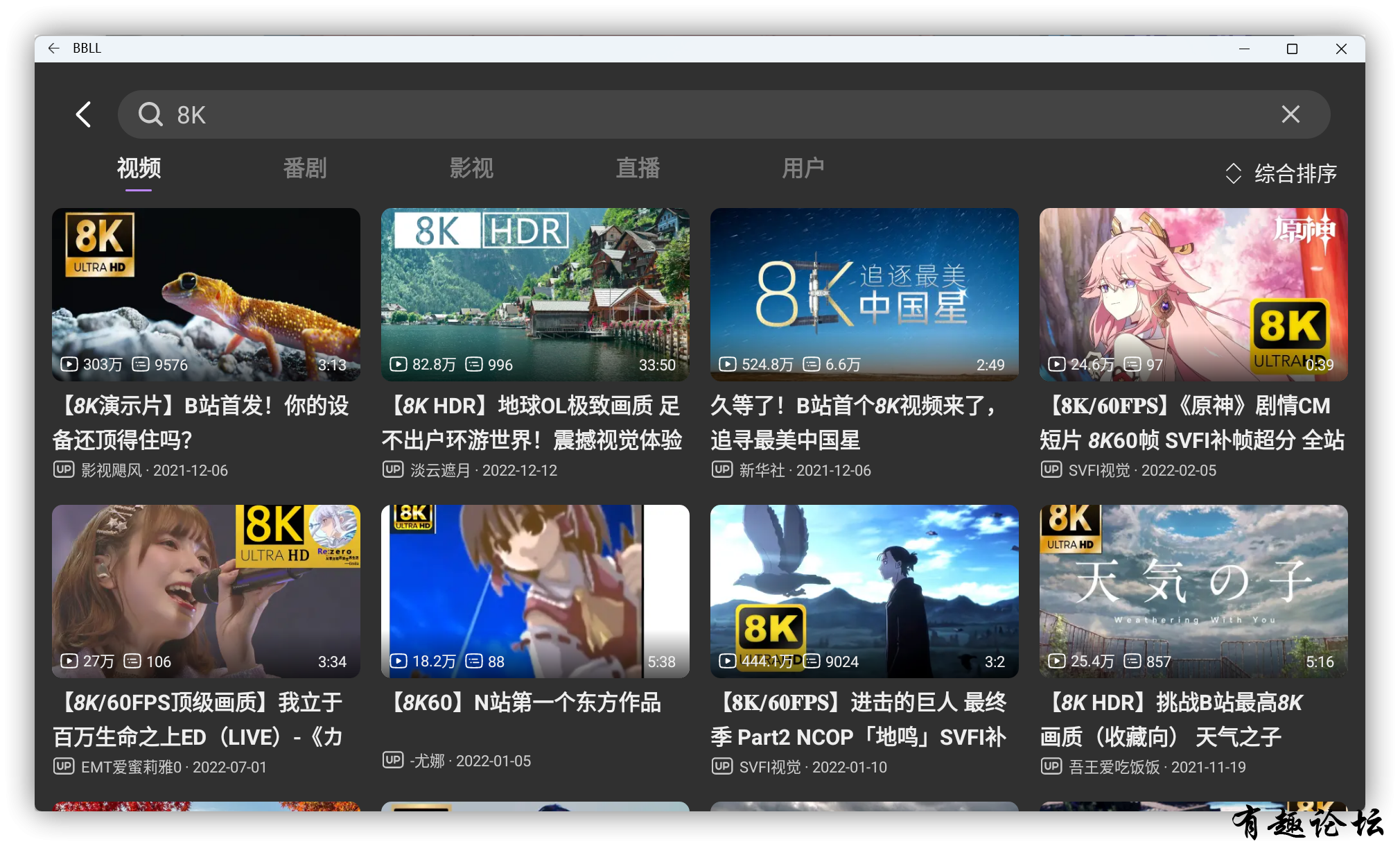Viewport: 1400px width, 846px height.
Task: Open the 原神 pink-haired character thumbnail
Action: [x=1193, y=294]
